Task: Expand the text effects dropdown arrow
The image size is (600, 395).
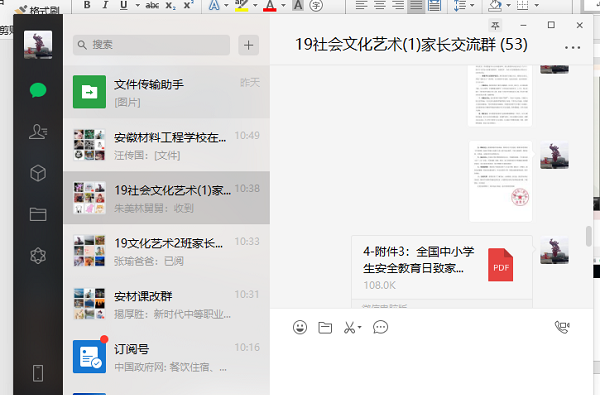Action: pyautogui.click(x=227, y=5)
